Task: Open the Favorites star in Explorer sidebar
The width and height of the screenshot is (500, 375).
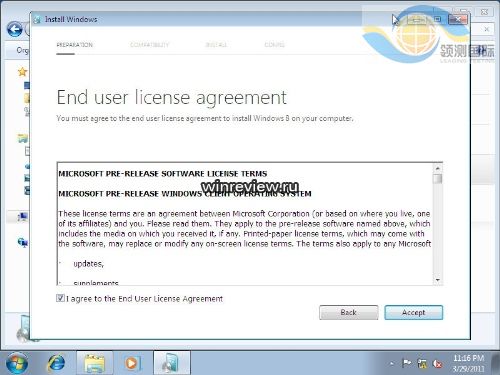Action: coord(22,72)
